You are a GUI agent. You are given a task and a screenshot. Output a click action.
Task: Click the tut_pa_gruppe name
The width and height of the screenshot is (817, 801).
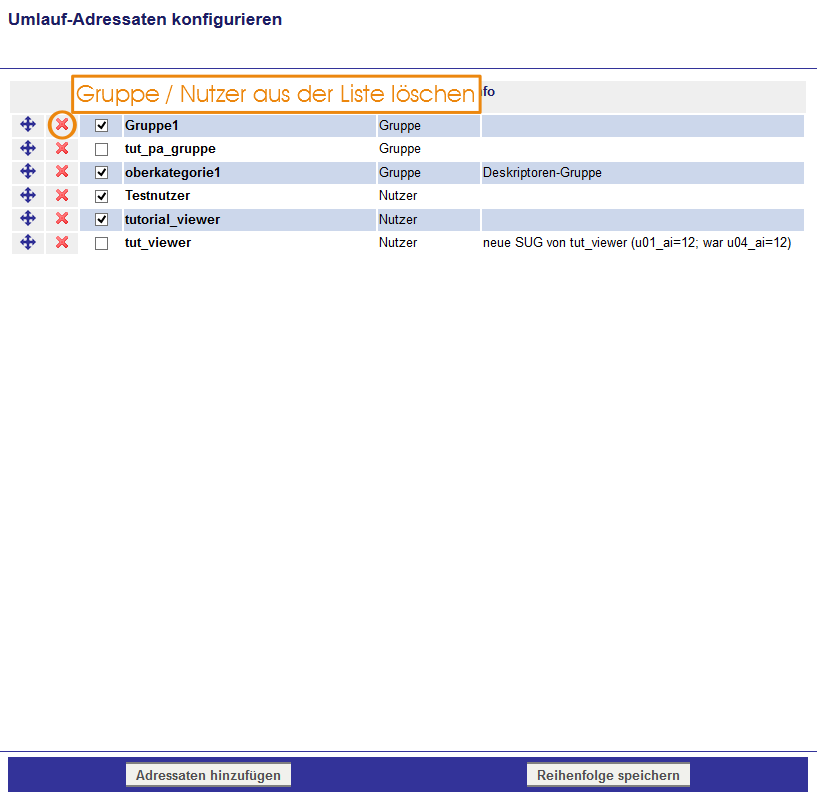170,149
